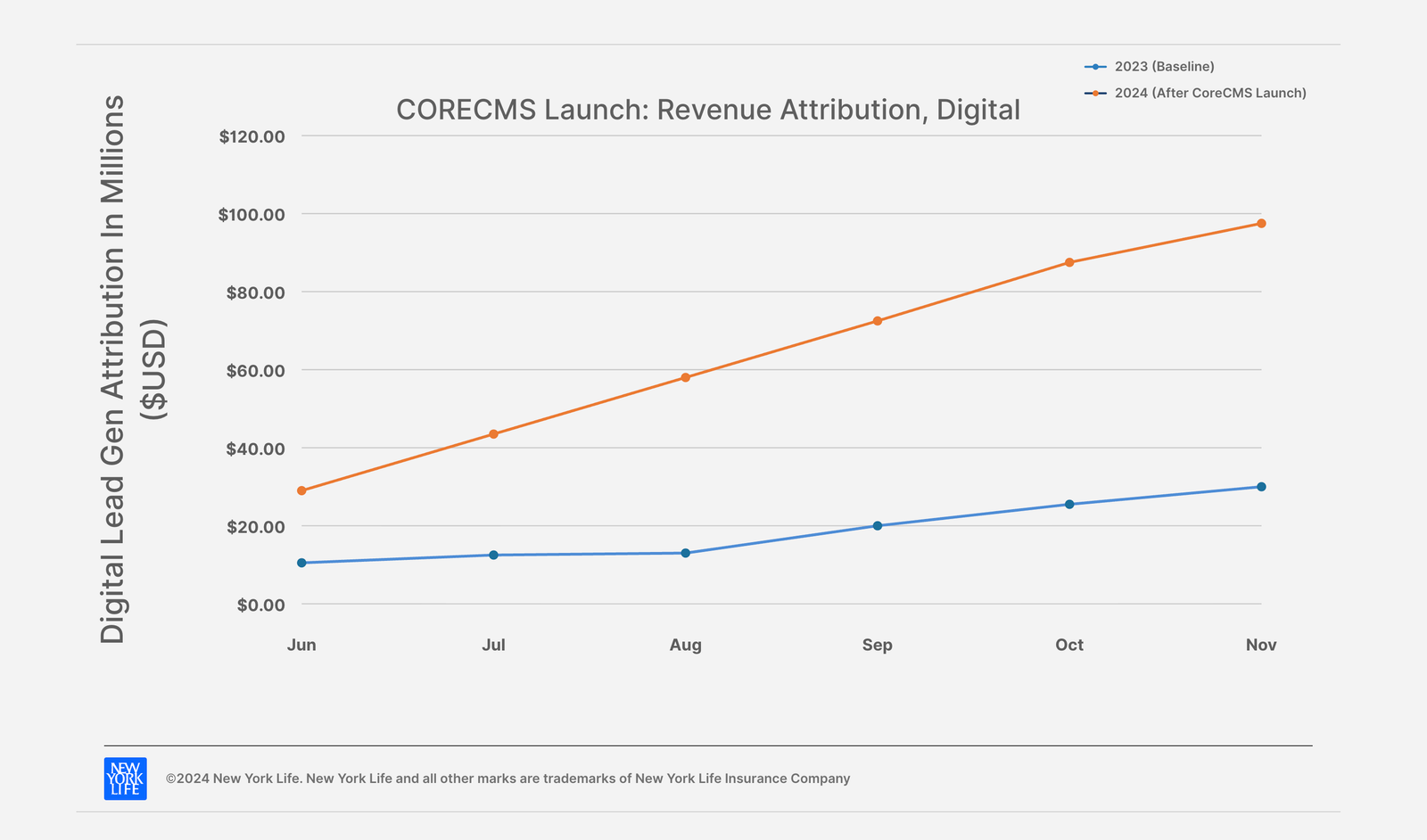Select the $80.00 y-axis label
The width and height of the screenshot is (1427, 840).
255,292
